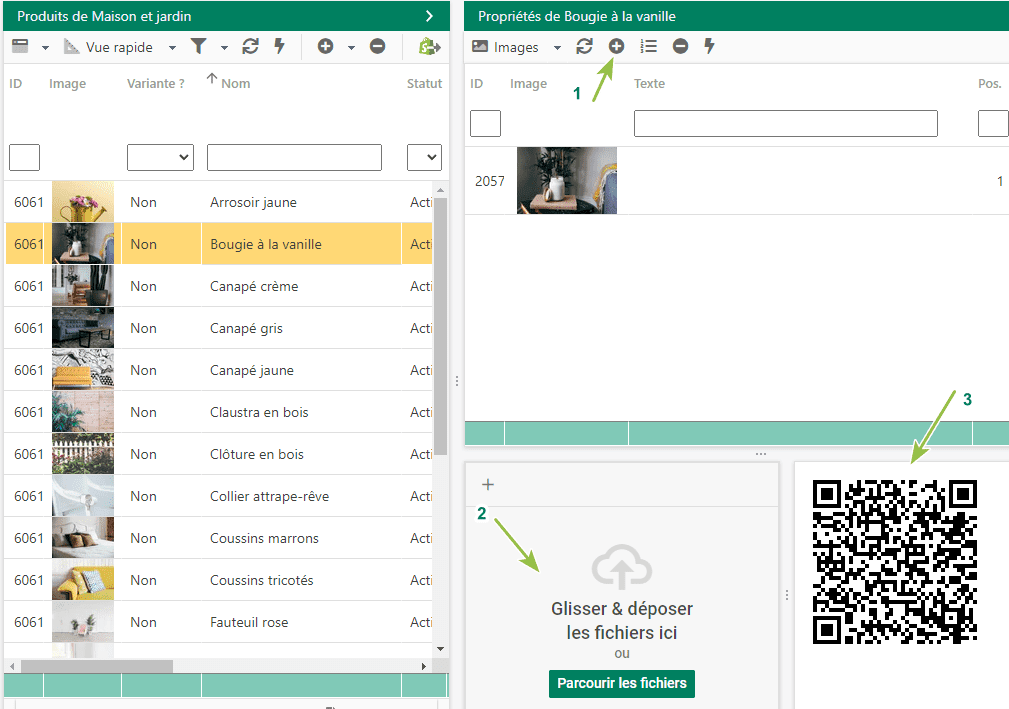Open dropdown arrow beside add product
Screen dimensions: 1009x709
[351, 48]
